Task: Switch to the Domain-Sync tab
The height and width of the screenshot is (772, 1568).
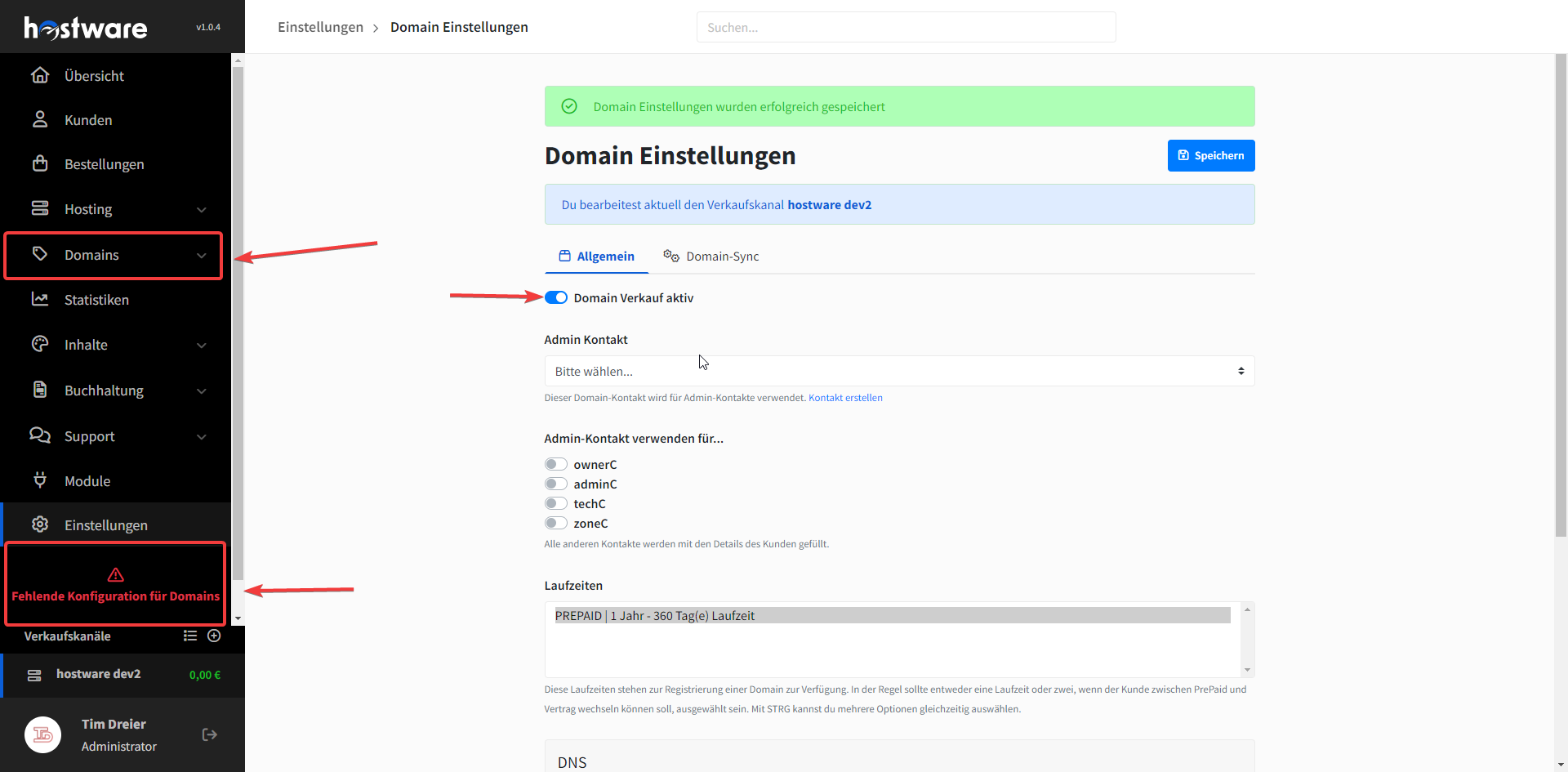Action: [x=711, y=257]
